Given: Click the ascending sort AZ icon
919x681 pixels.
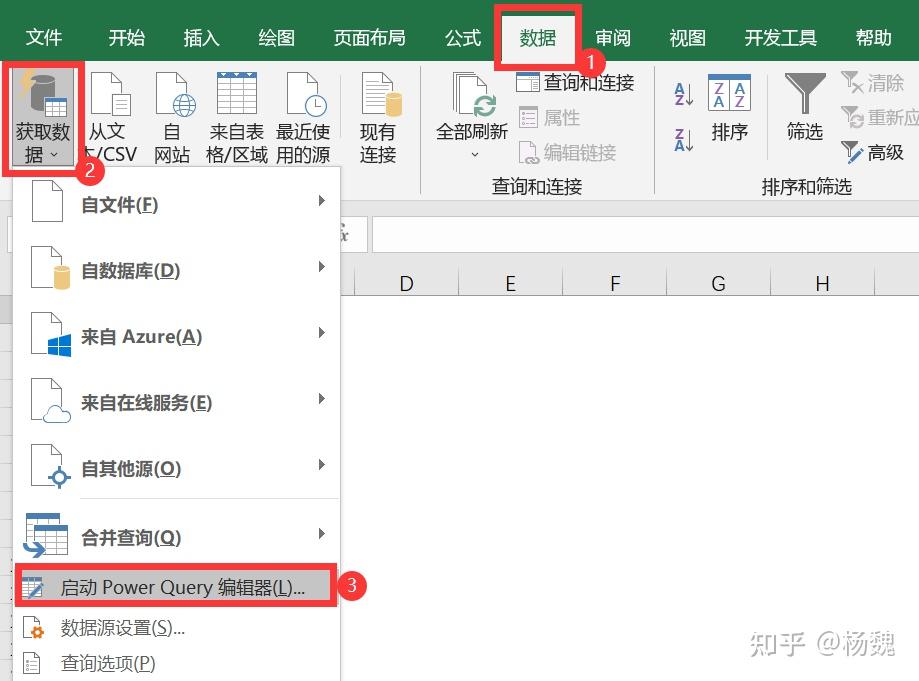Looking at the screenshot, I should 681,92.
